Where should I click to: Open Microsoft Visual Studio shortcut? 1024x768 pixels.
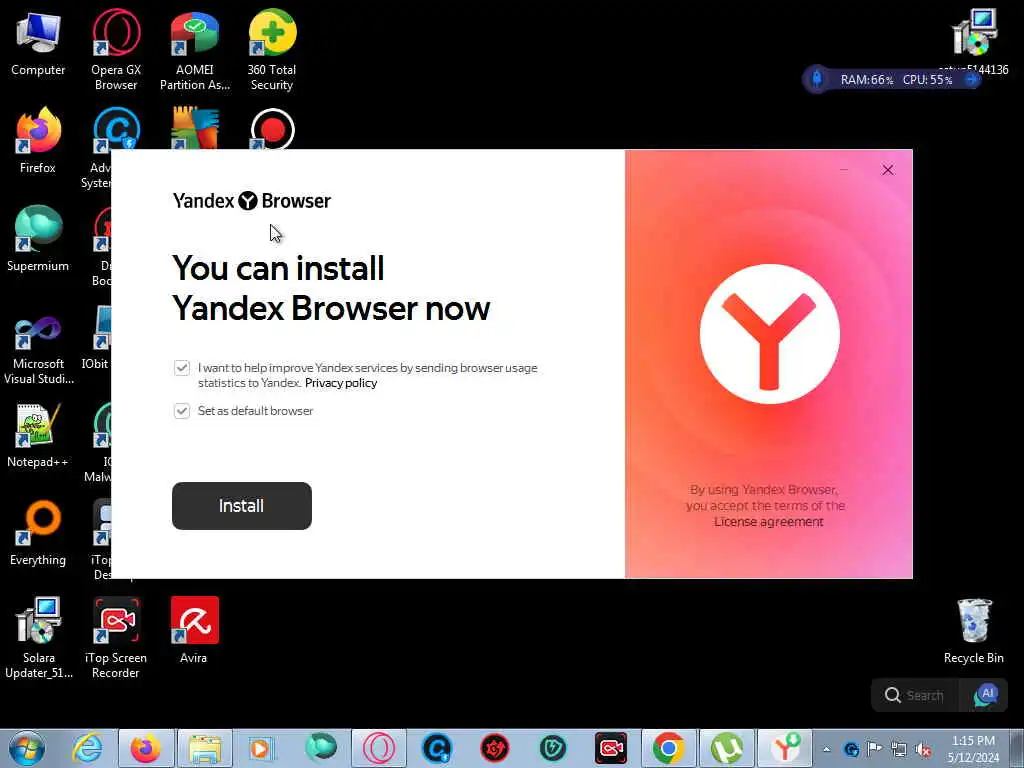[x=38, y=350]
